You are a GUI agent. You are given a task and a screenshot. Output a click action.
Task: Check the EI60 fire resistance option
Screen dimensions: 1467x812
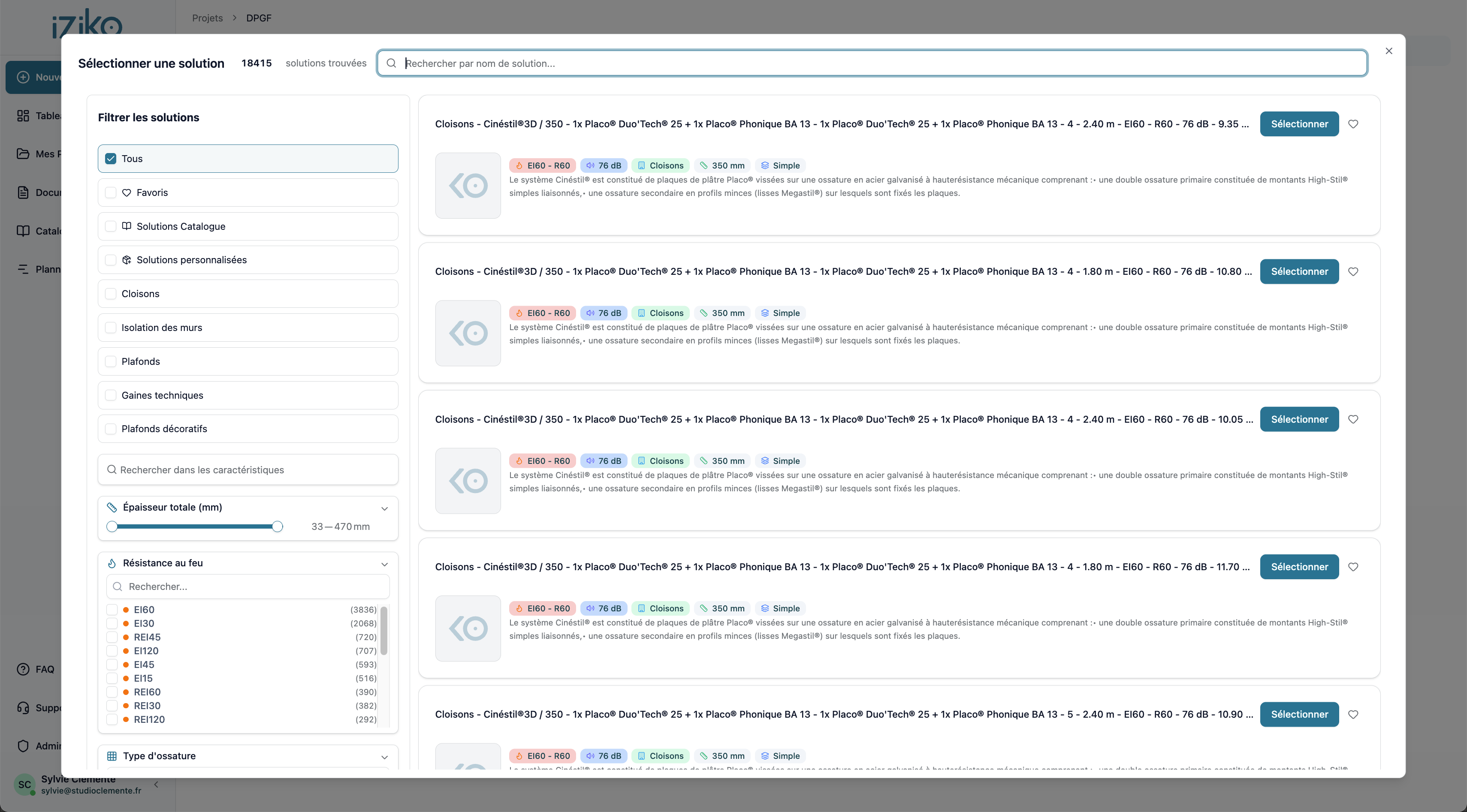point(112,610)
